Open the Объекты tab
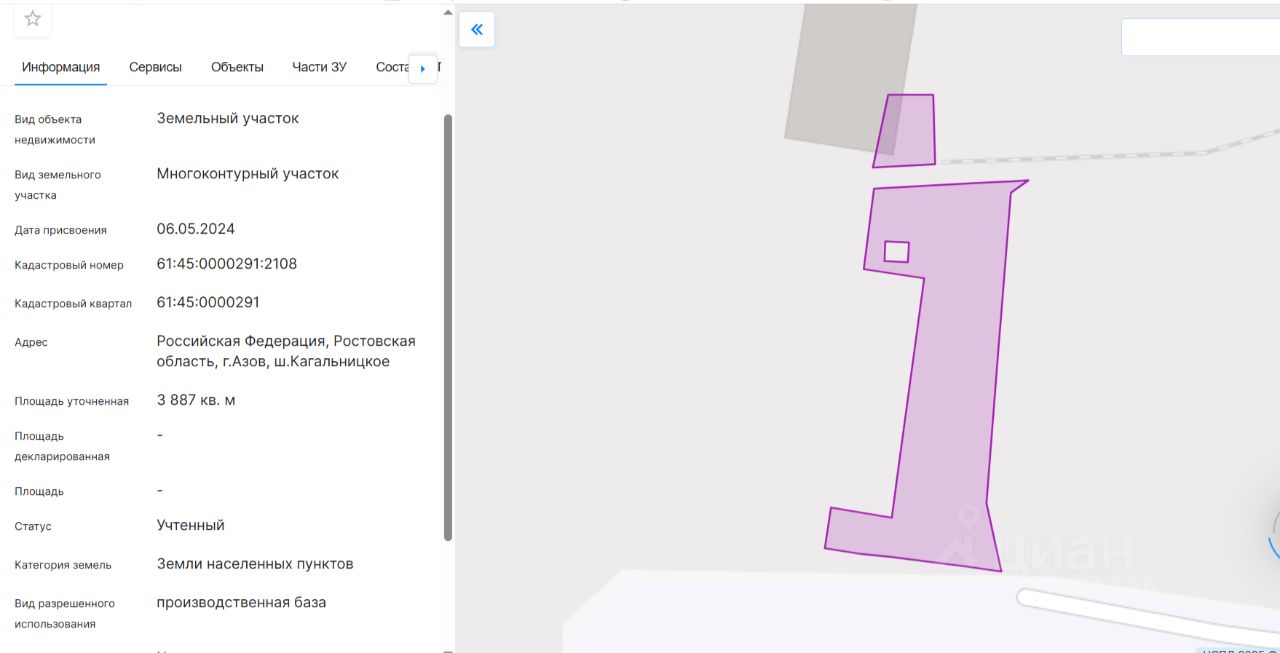The image size is (1280, 653). coord(237,67)
